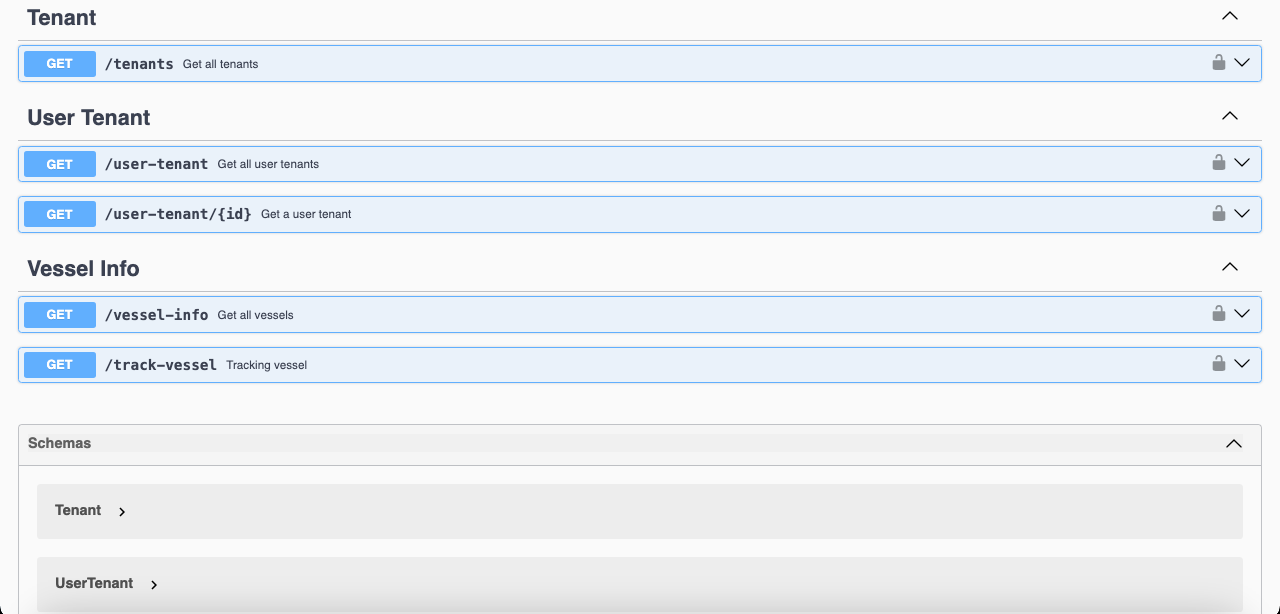
Task: Click the lock icon for /track-vessel
Action: (x=1218, y=364)
